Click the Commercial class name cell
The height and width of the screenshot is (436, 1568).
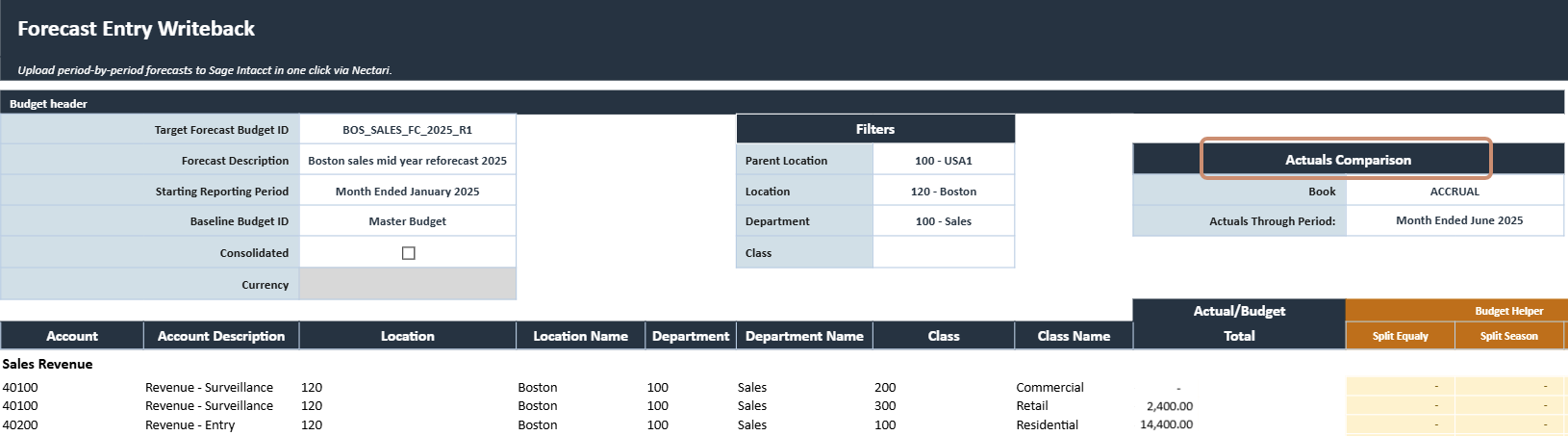[x=1050, y=387]
